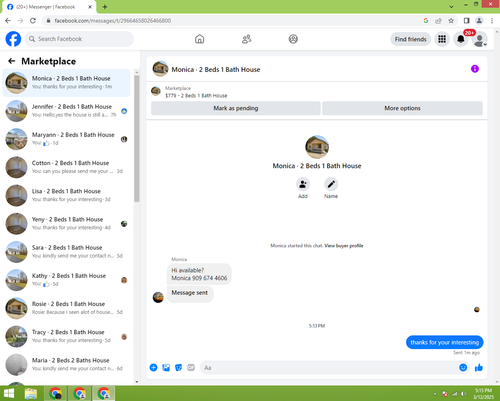The height and width of the screenshot is (401, 500).
Task: Open Jennifer conversation in the list
Action: coord(66,111)
